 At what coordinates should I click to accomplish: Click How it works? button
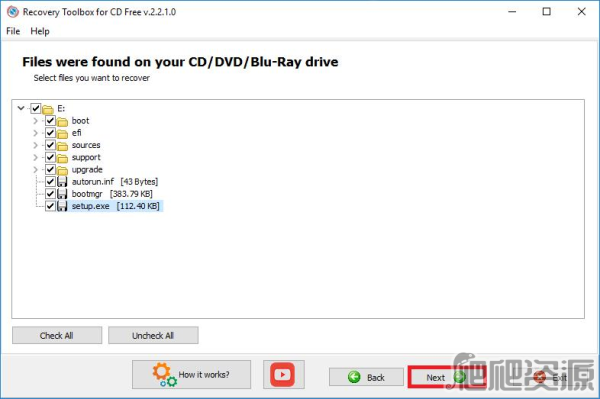pyautogui.click(x=191, y=374)
